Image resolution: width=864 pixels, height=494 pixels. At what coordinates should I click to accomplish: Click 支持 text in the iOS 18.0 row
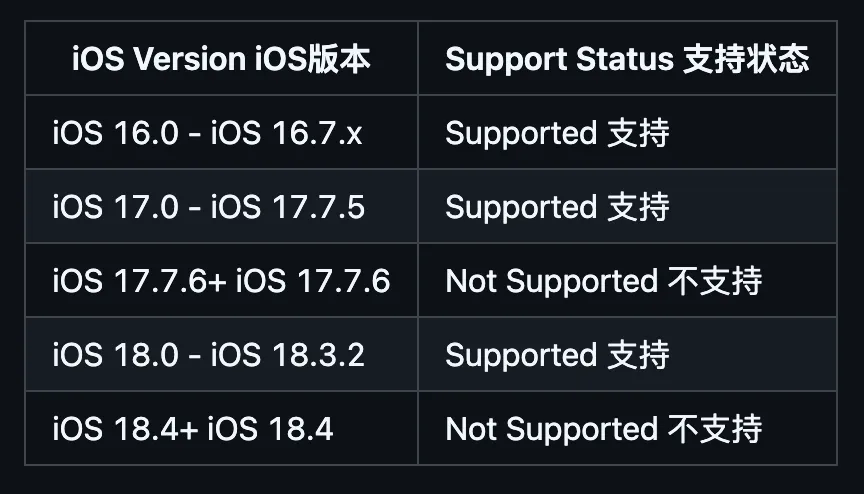[638, 355]
